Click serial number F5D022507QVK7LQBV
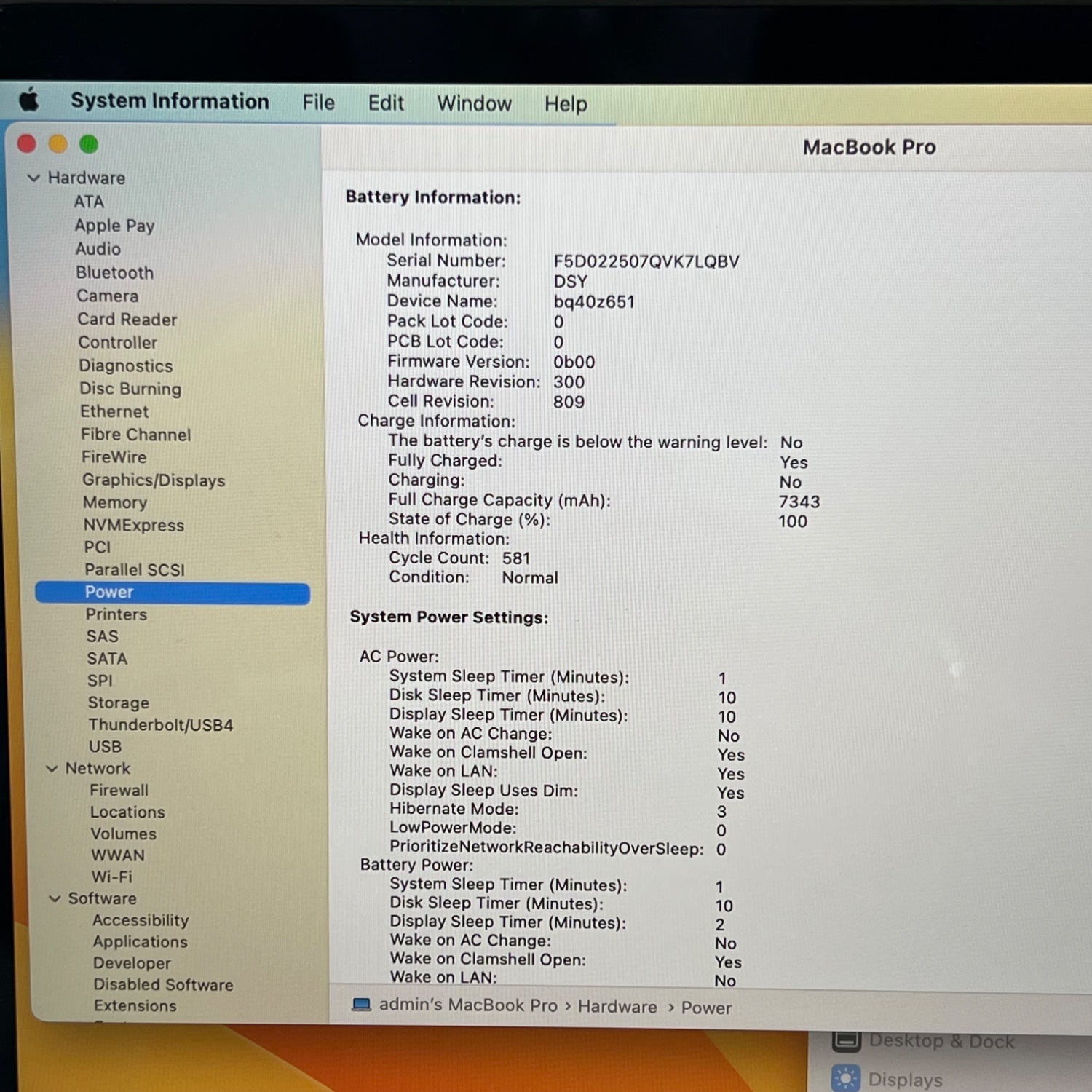This screenshot has width=1092, height=1092. pos(646,261)
